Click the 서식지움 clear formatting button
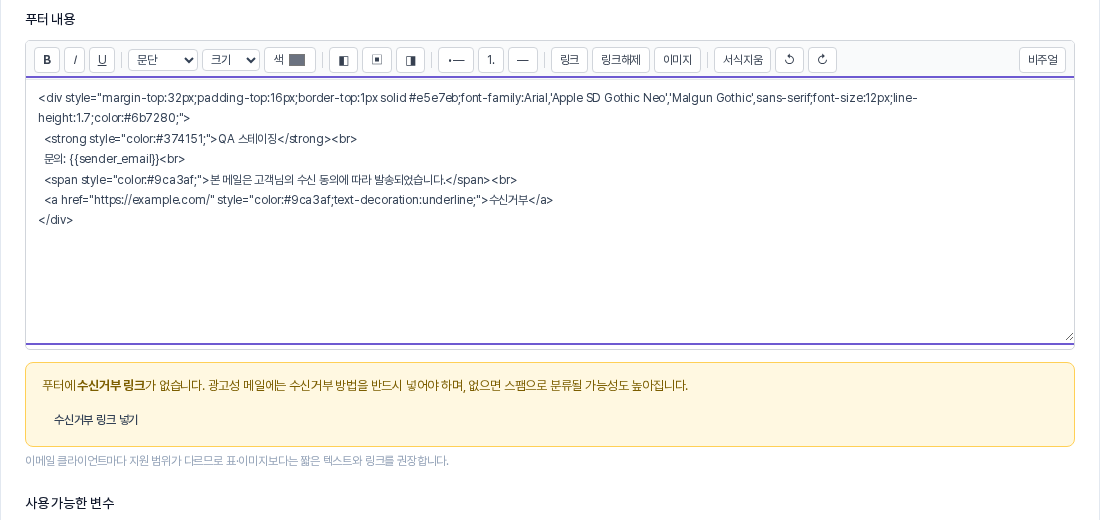Screen dimensions: 1100x520 click(743, 60)
